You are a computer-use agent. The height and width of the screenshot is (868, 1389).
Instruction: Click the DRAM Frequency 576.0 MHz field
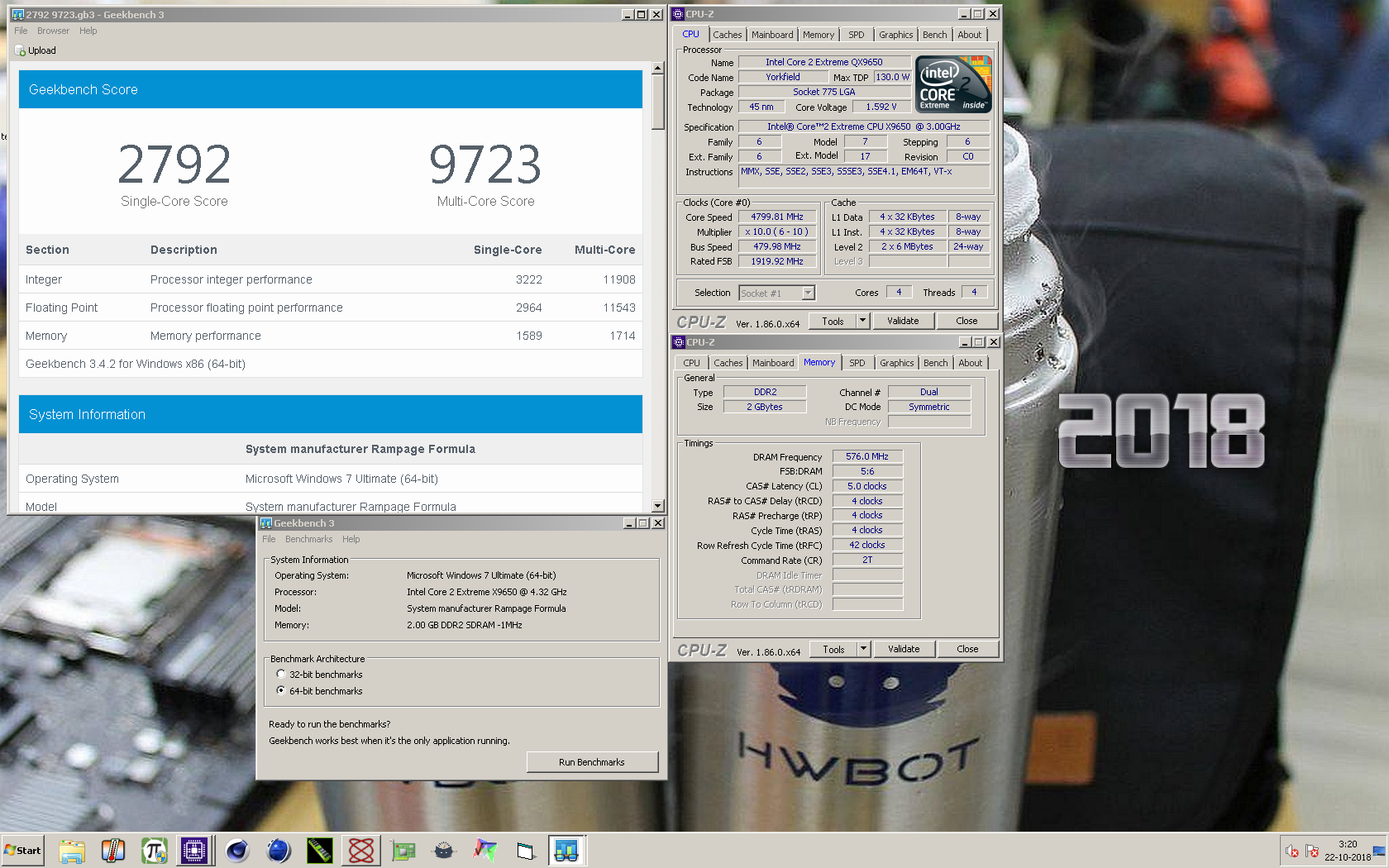tap(867, 456)
